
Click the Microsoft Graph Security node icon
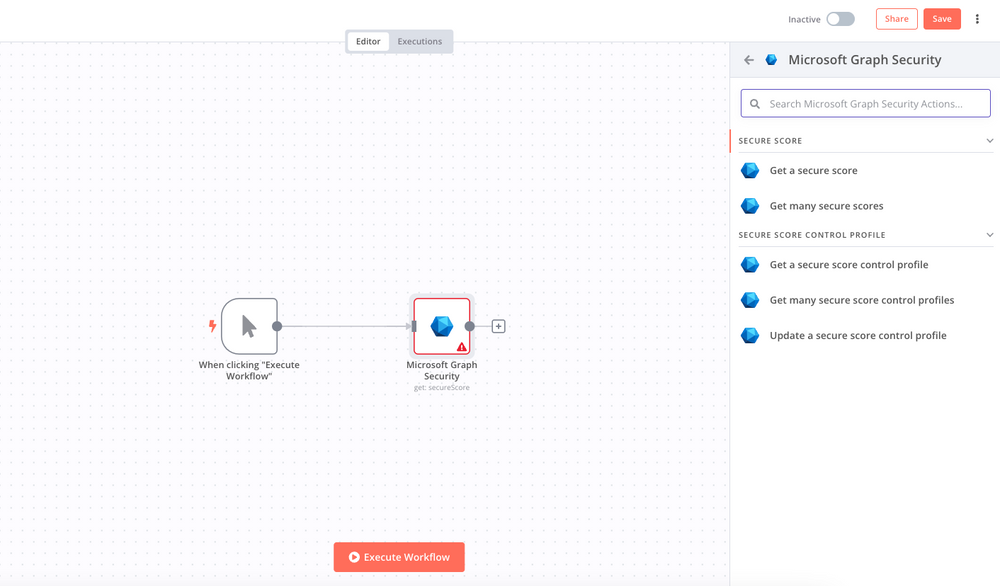(x=441, y=325)
